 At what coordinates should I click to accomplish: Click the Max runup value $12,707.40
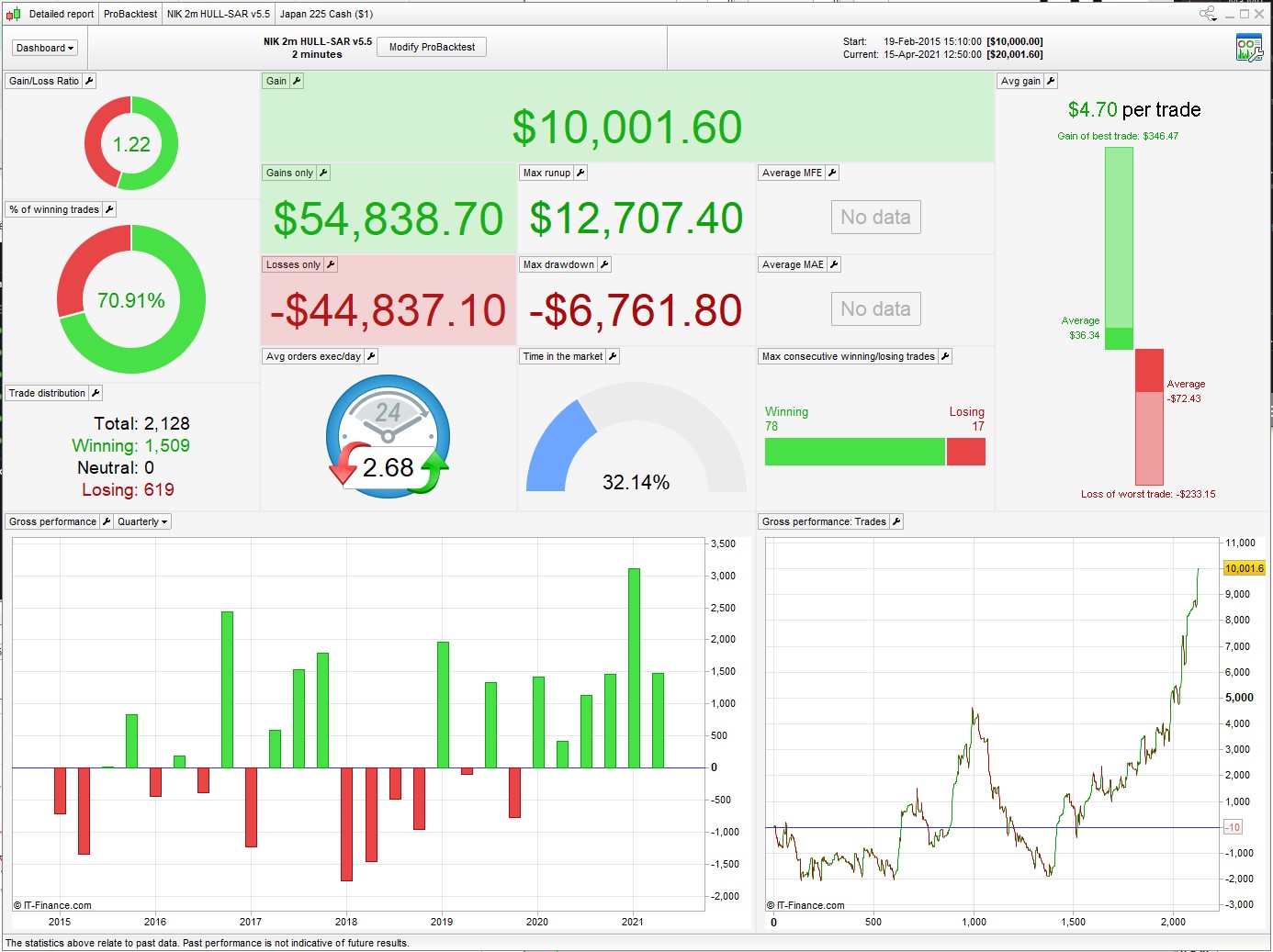click(x=636, y=218)
